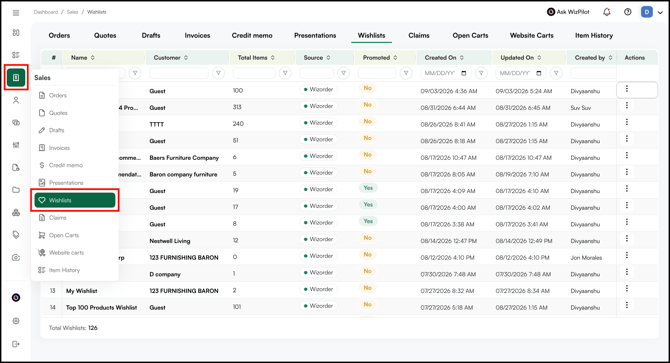This screenshot has width=670, height=363.
Task: Click the Ask WizPilot button
Action: tap(568, 12)
